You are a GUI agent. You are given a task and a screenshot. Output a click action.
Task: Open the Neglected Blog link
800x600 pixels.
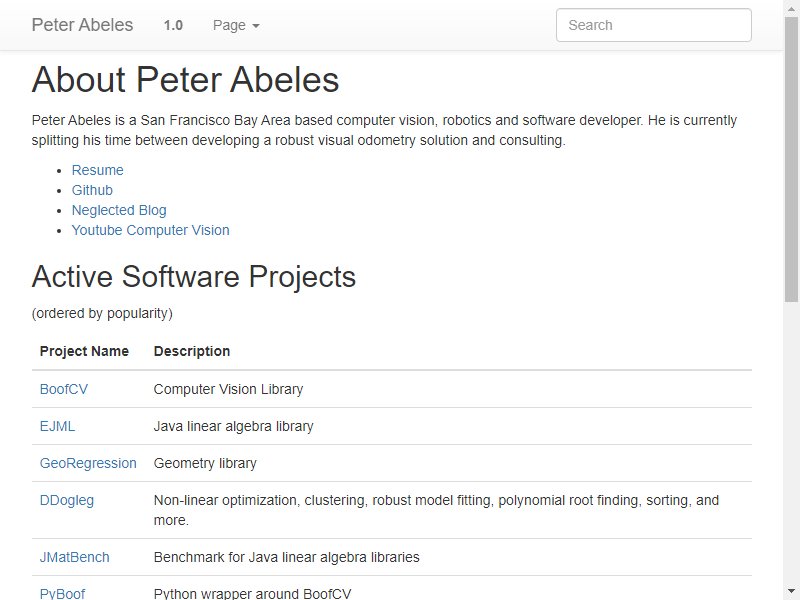coord(119,210)
